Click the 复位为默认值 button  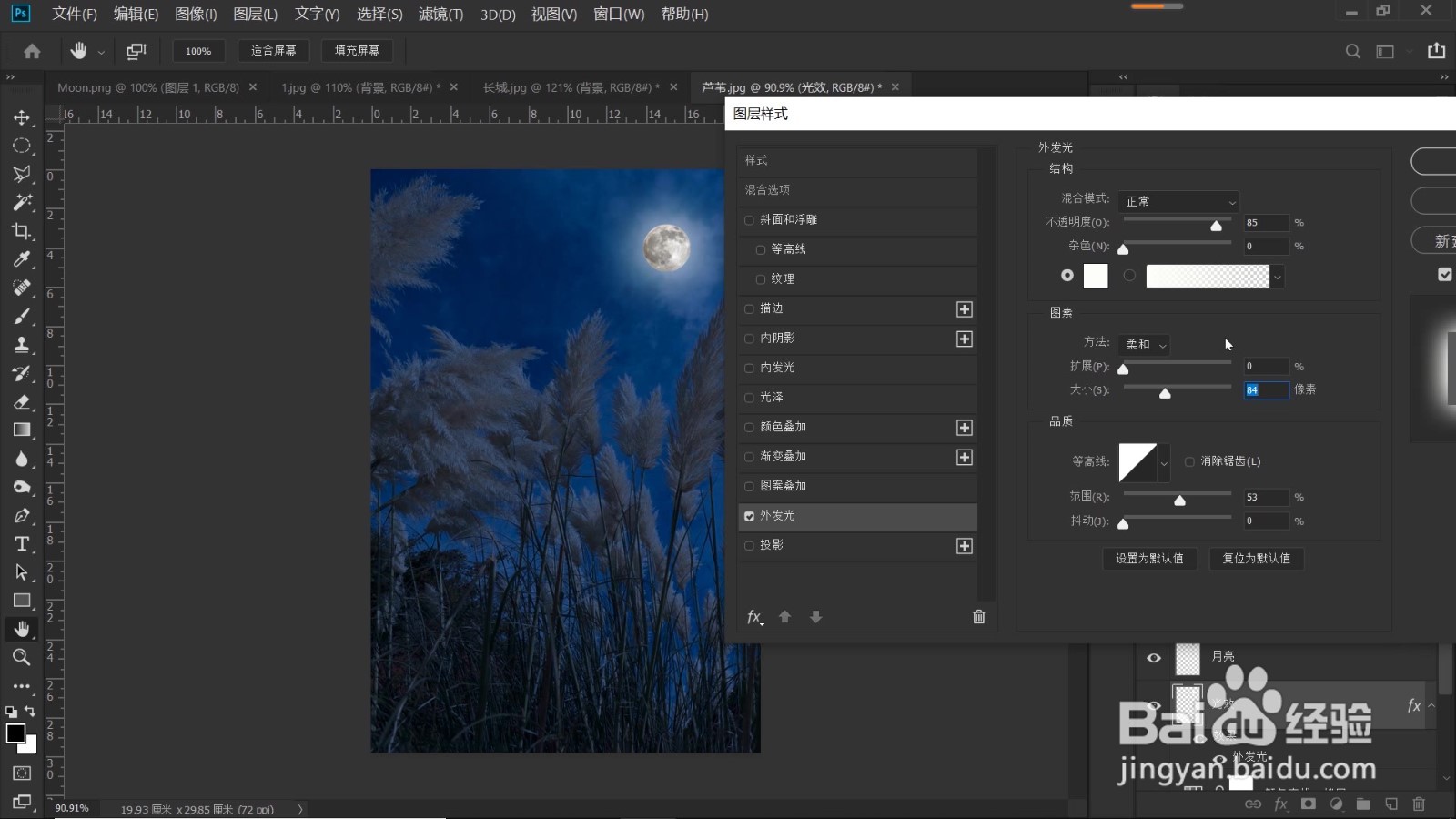pyautogui.click(x=1257, y=559)
